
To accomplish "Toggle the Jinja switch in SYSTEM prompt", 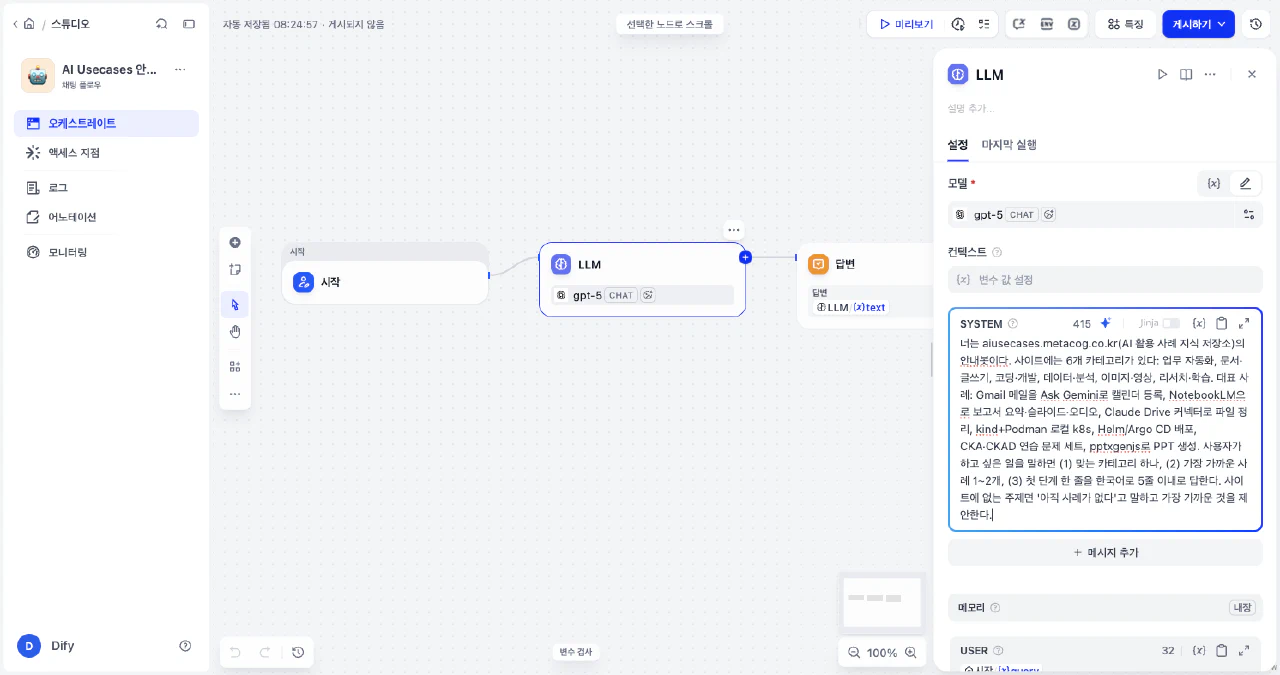I will click(x=1171, y=324).
